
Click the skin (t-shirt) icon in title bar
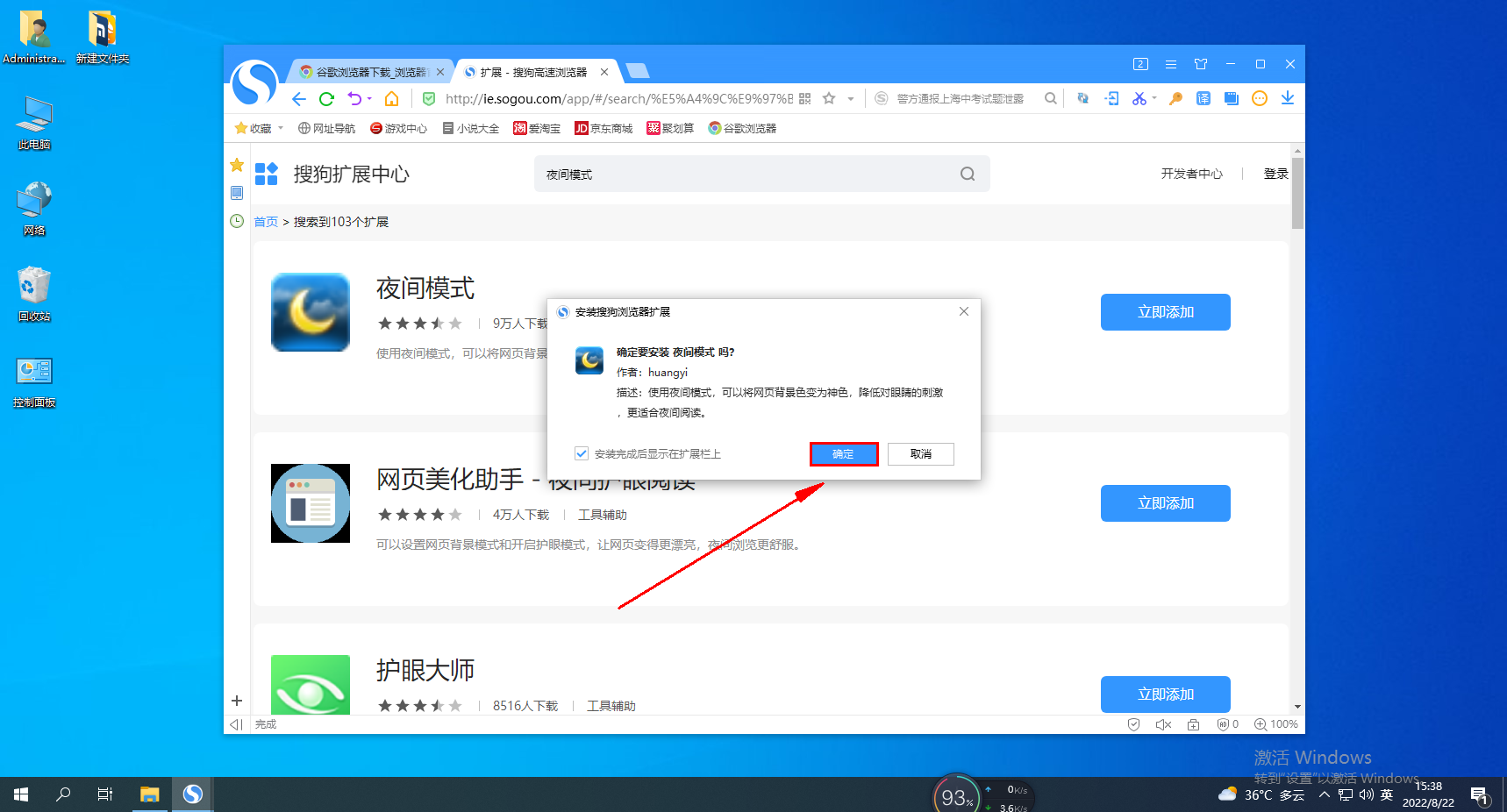pos(1201,64)
